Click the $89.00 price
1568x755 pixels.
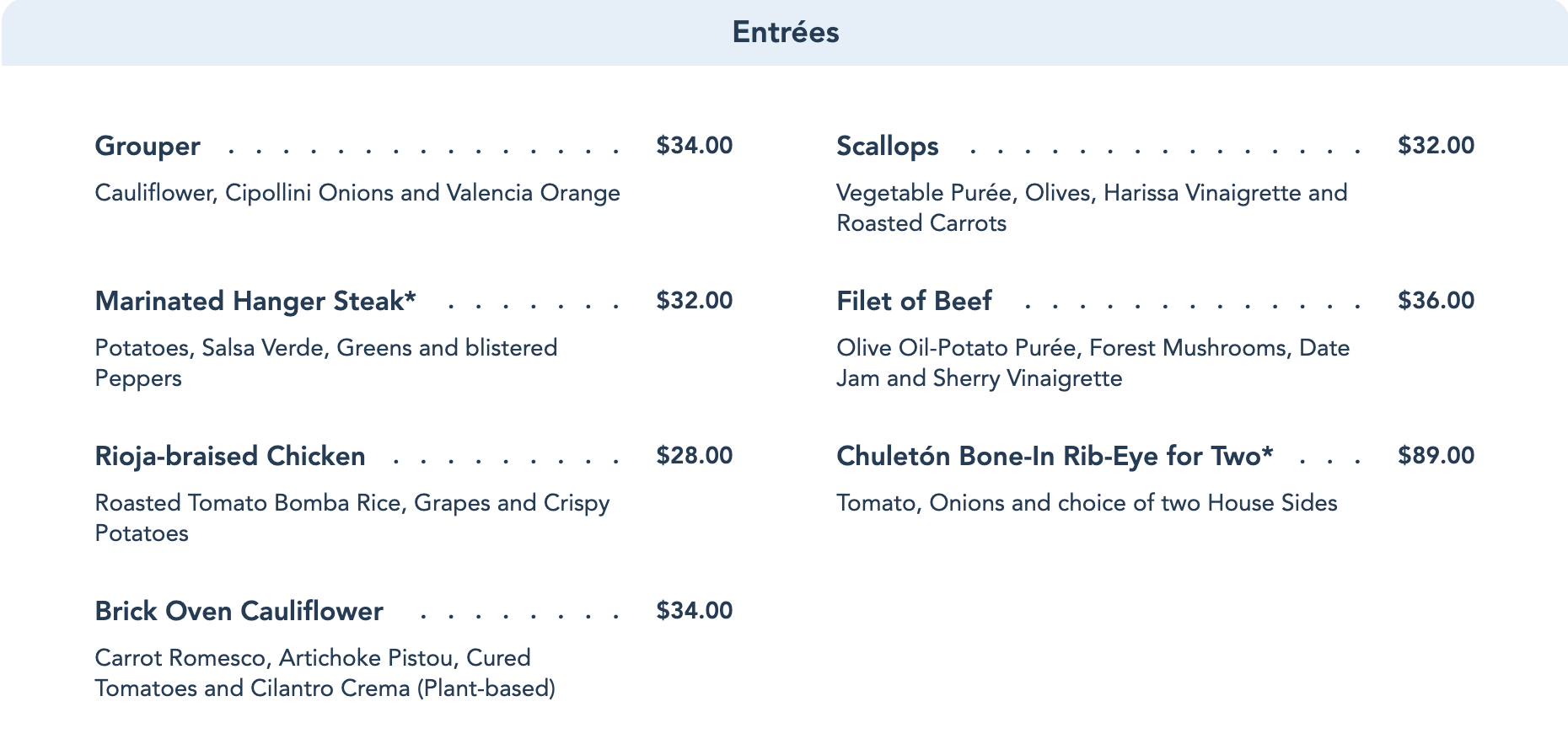click(1436, 456)
